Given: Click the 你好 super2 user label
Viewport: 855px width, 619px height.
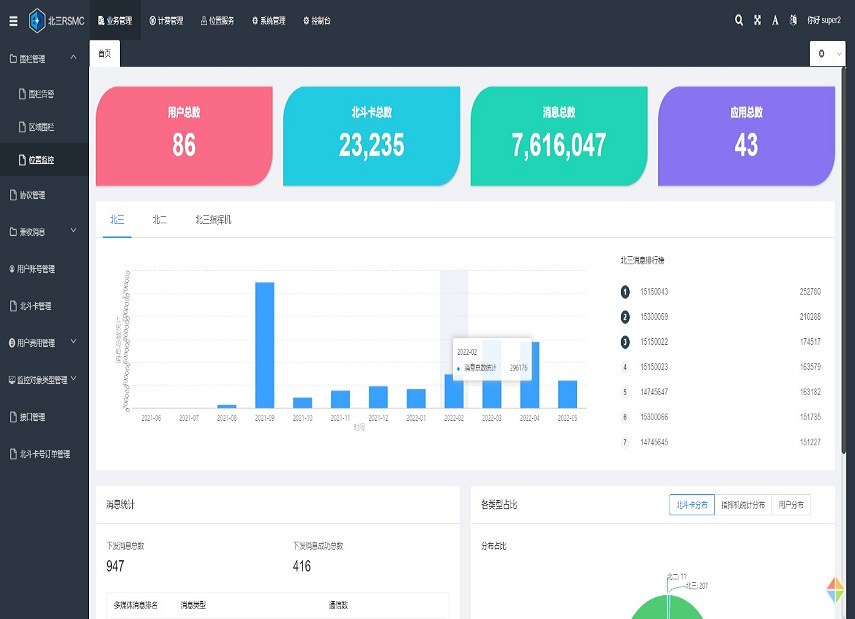Looking at the screenshot, I should [824, 20].
